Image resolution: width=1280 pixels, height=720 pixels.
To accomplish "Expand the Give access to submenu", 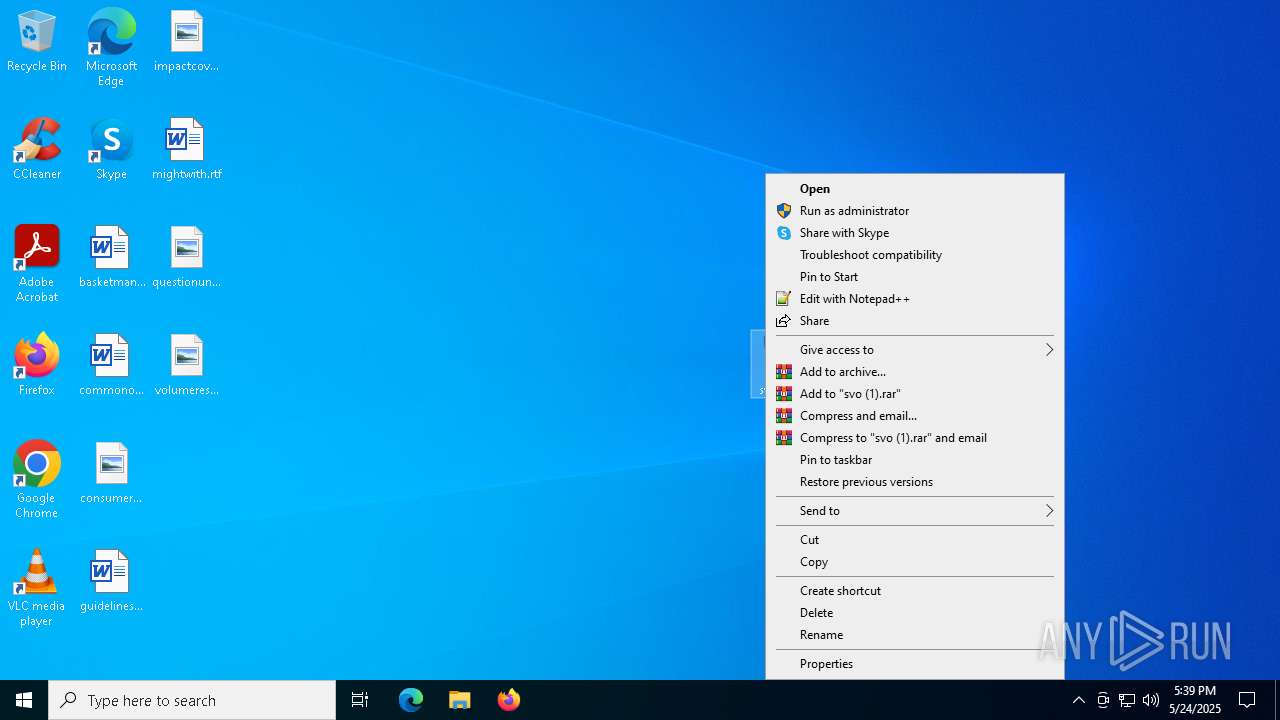I will (915, 350).
